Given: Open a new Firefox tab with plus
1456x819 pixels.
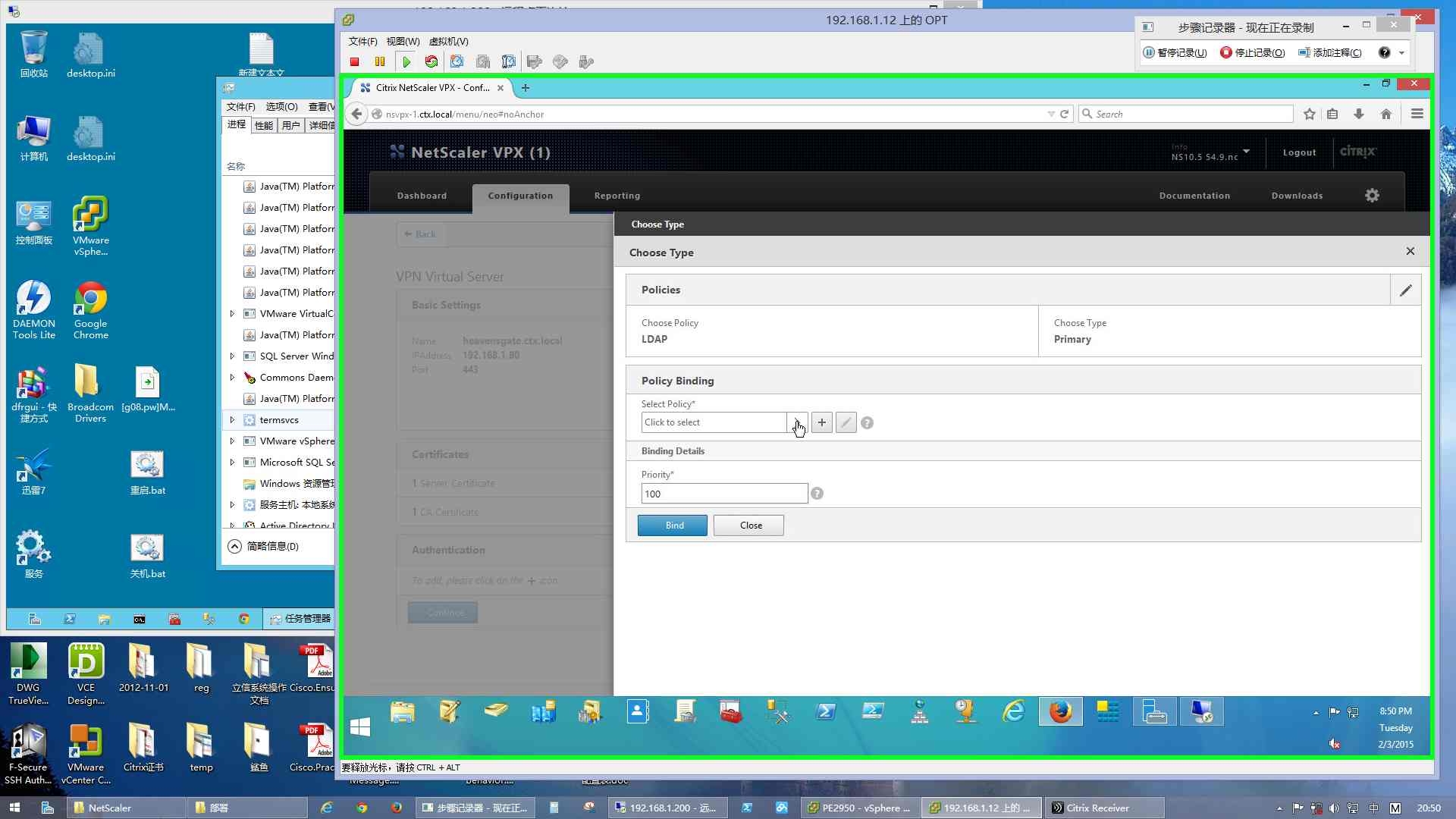Looking at the screenshot, I should tap(526, 88).
